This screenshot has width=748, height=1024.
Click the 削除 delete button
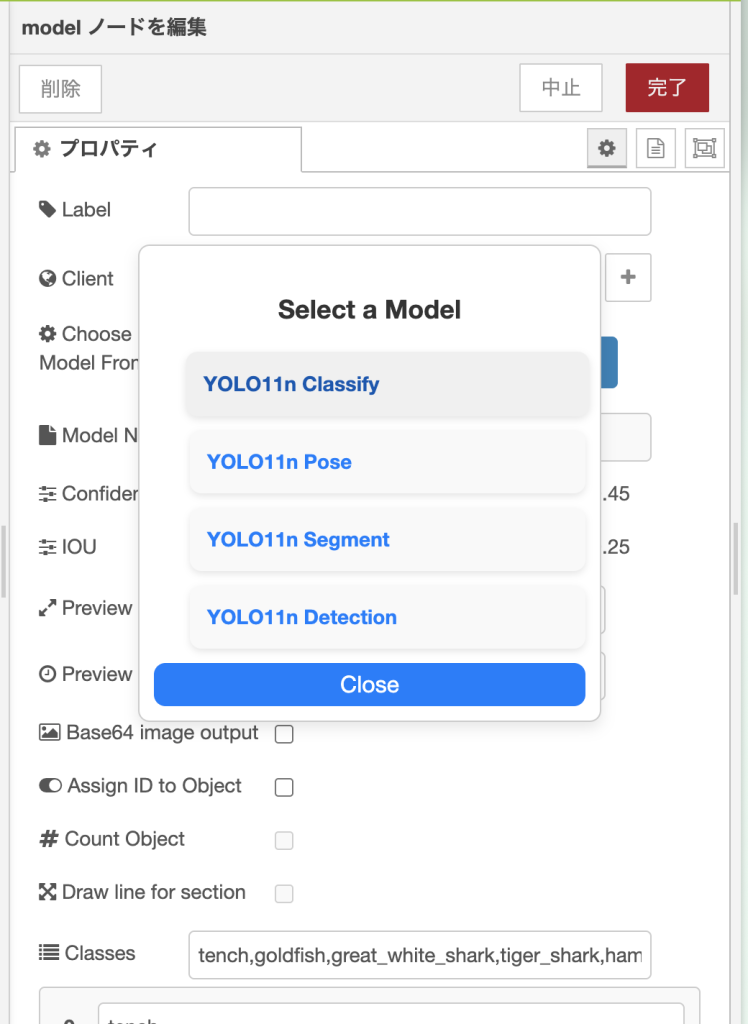(x=61, y=89)
